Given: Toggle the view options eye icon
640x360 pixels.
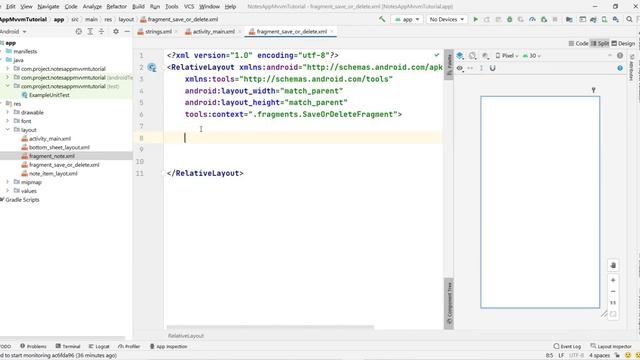Looking at the screenshot, I should (x=460, y=68).
